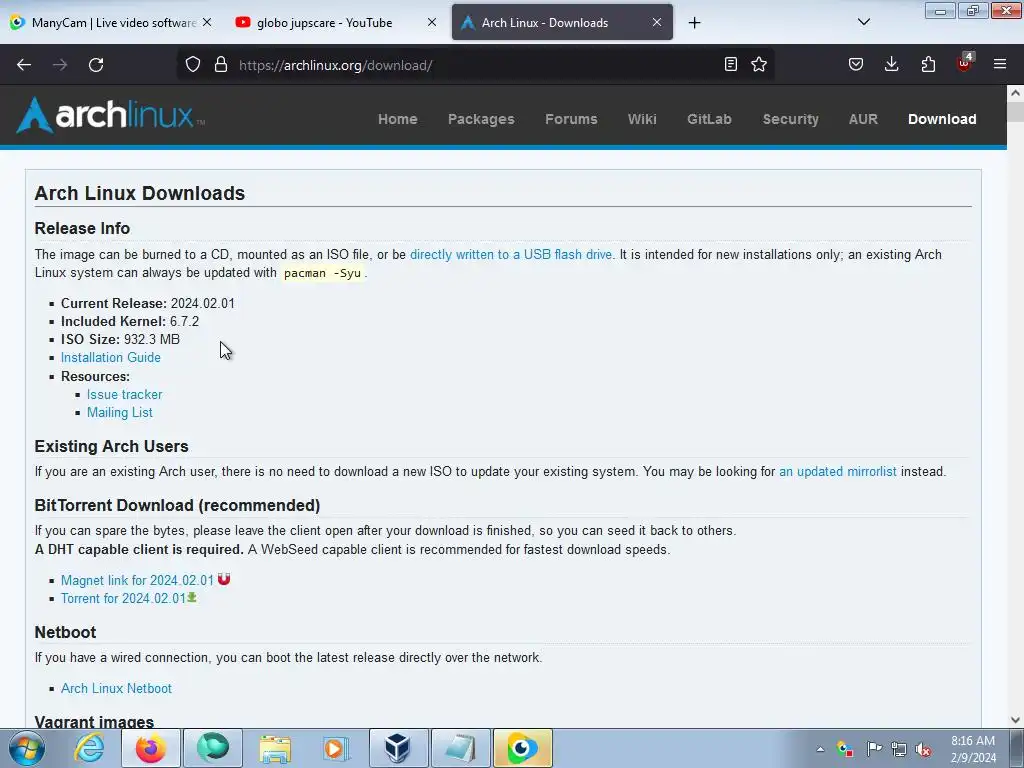
Task: Follow the 'an updated mirrorlist' link
Action: point(838,472)
